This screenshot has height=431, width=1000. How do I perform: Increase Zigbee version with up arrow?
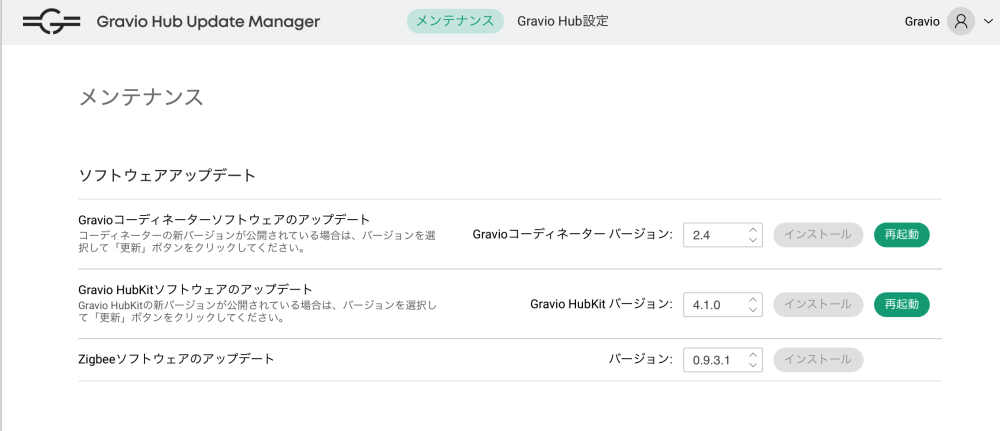click(753, 354)
